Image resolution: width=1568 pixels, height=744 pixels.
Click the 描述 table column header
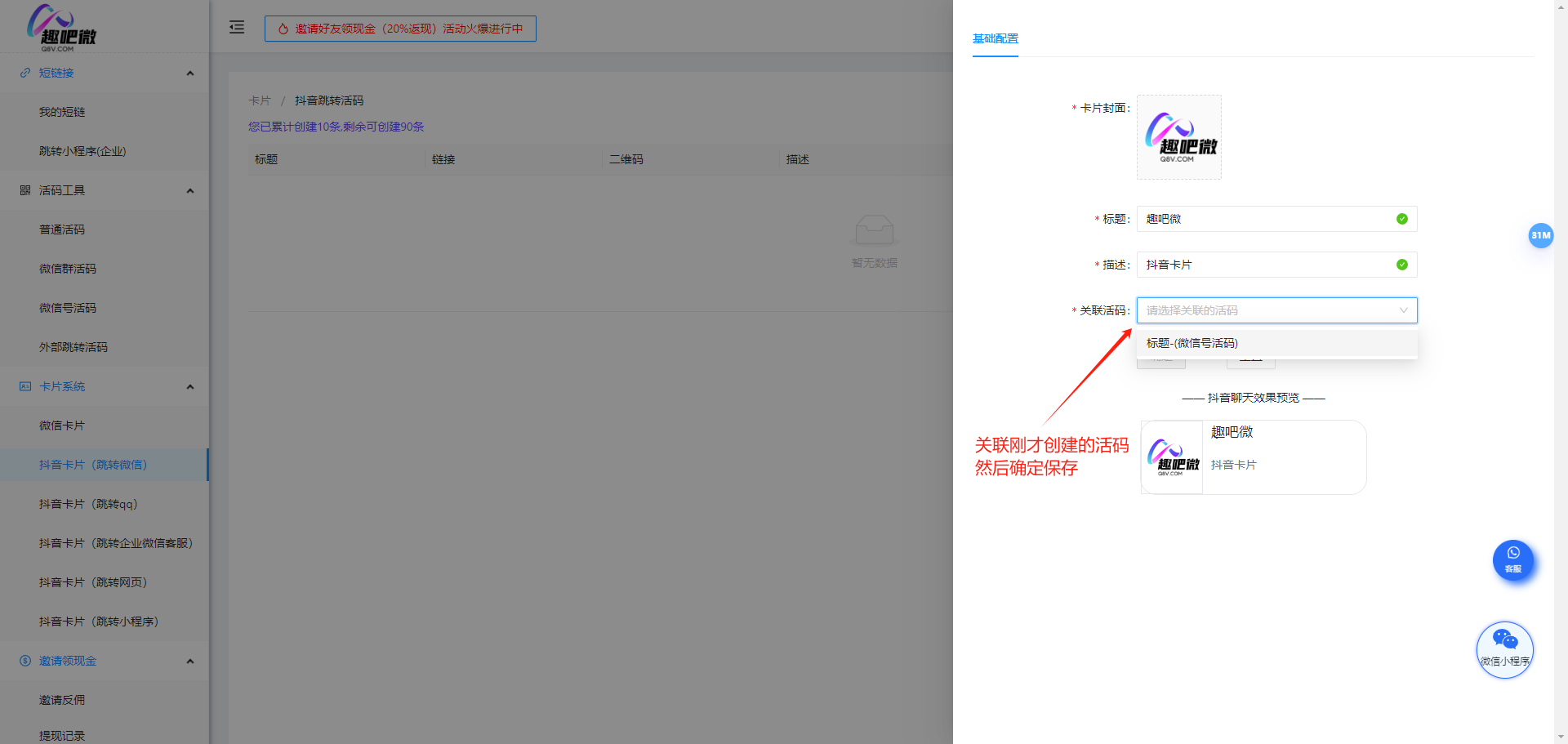(x=798, y=159)
